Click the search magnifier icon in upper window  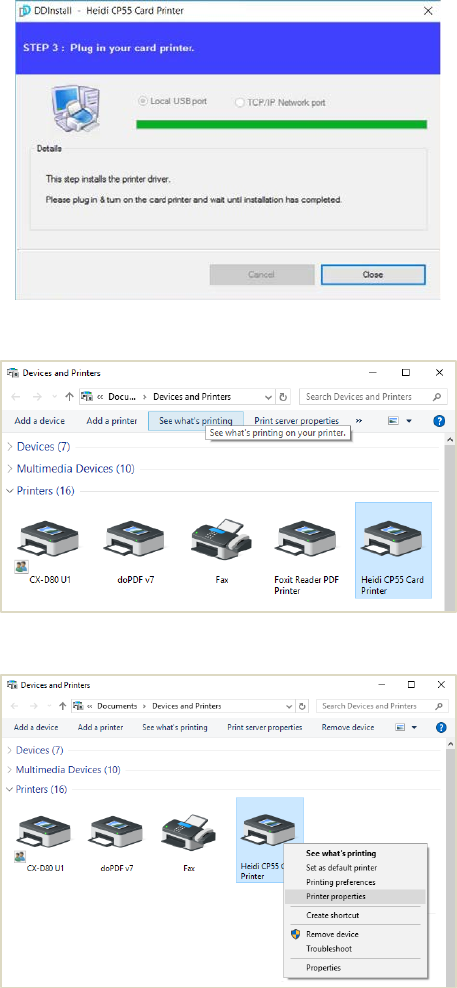point(436,397)
